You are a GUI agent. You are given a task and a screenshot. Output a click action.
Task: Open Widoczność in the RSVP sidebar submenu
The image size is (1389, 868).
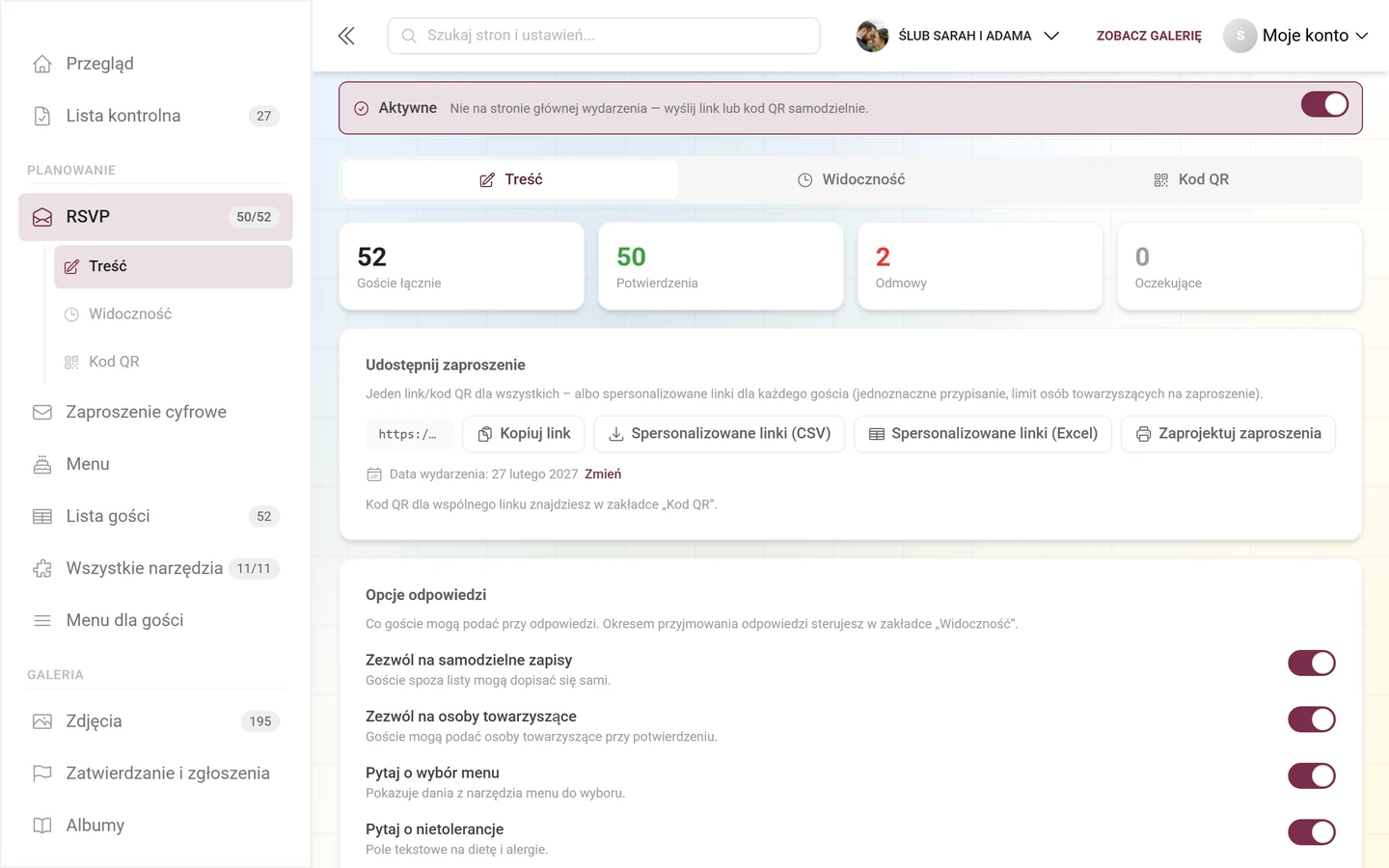[174, 314]
